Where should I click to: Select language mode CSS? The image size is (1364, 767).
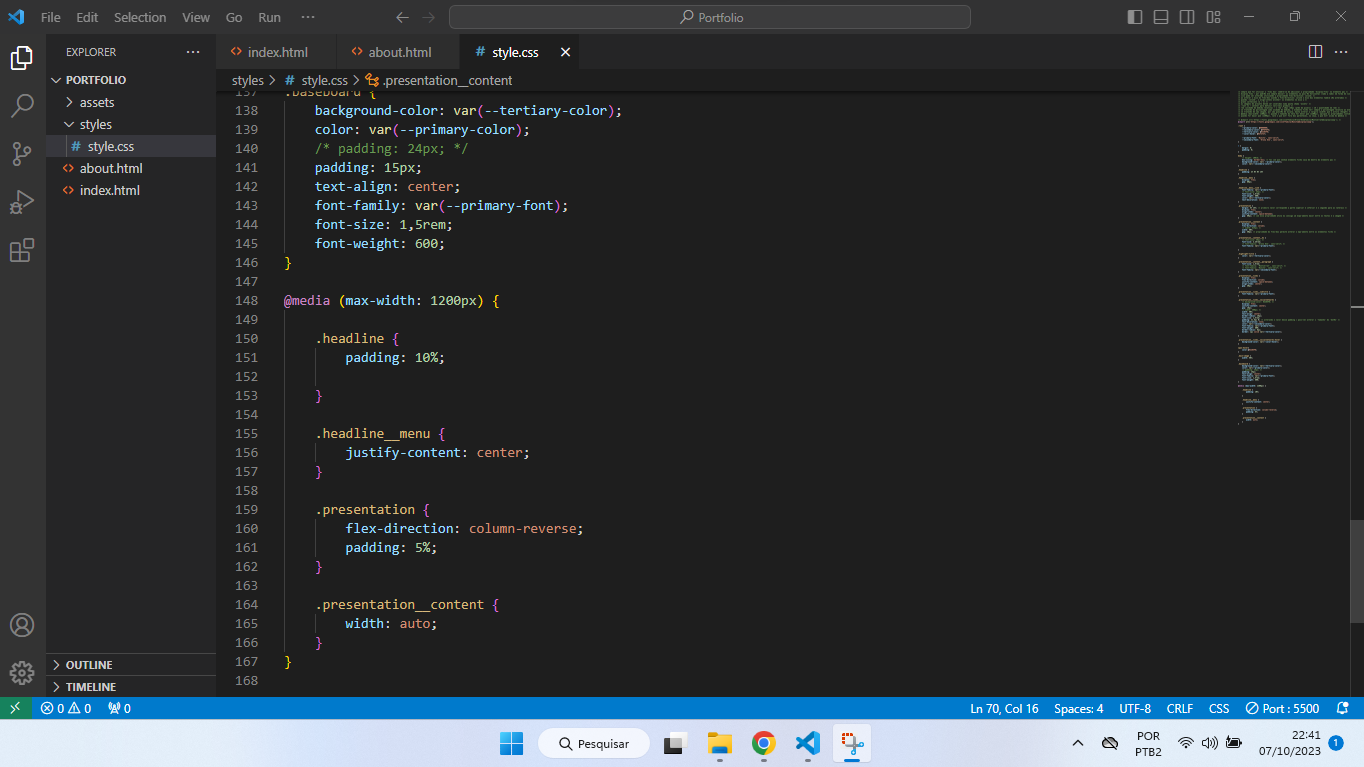pyautogui.click(x=1219, y=708)
